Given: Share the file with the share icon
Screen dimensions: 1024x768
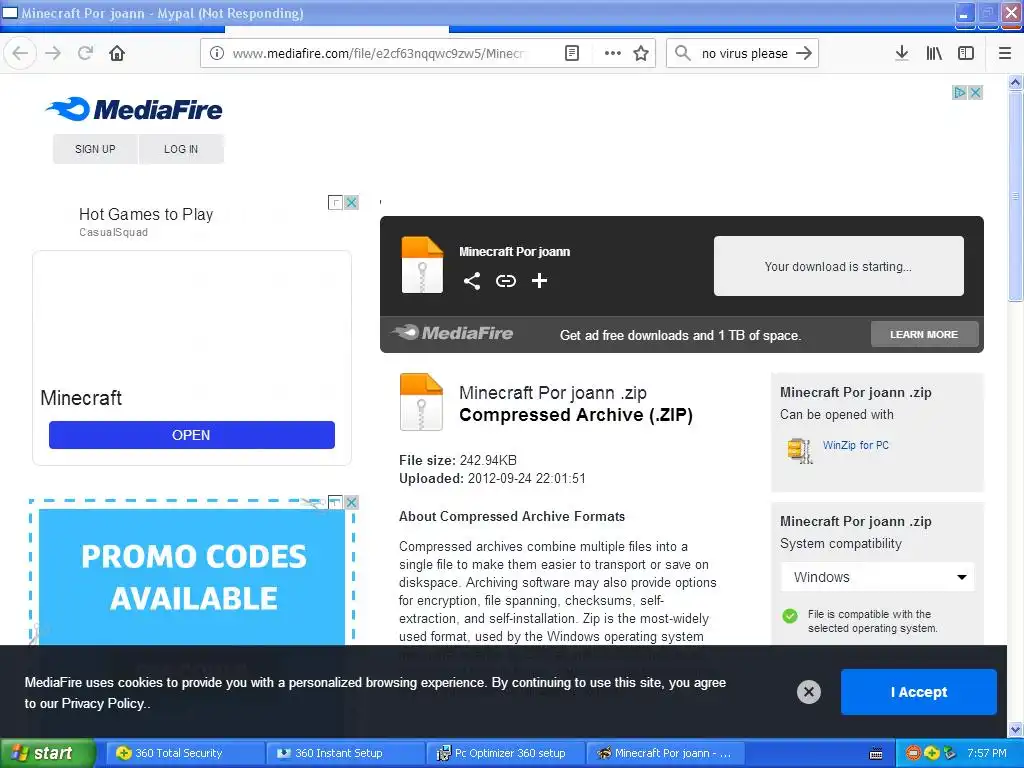Looking at the screenshot, I should pyautogui.click(x=472, y=281).
